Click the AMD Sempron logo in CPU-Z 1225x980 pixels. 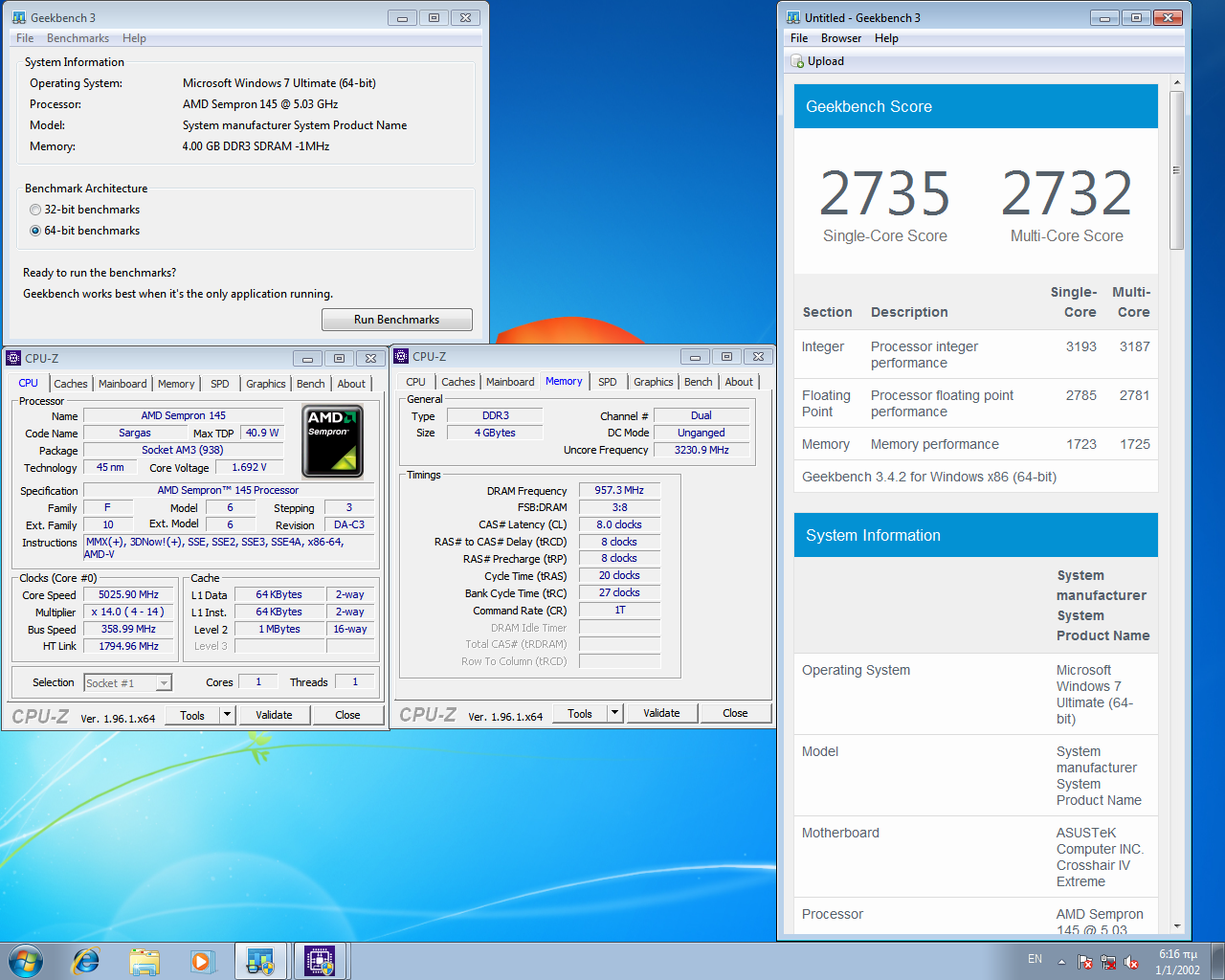[x=332, y=441]
